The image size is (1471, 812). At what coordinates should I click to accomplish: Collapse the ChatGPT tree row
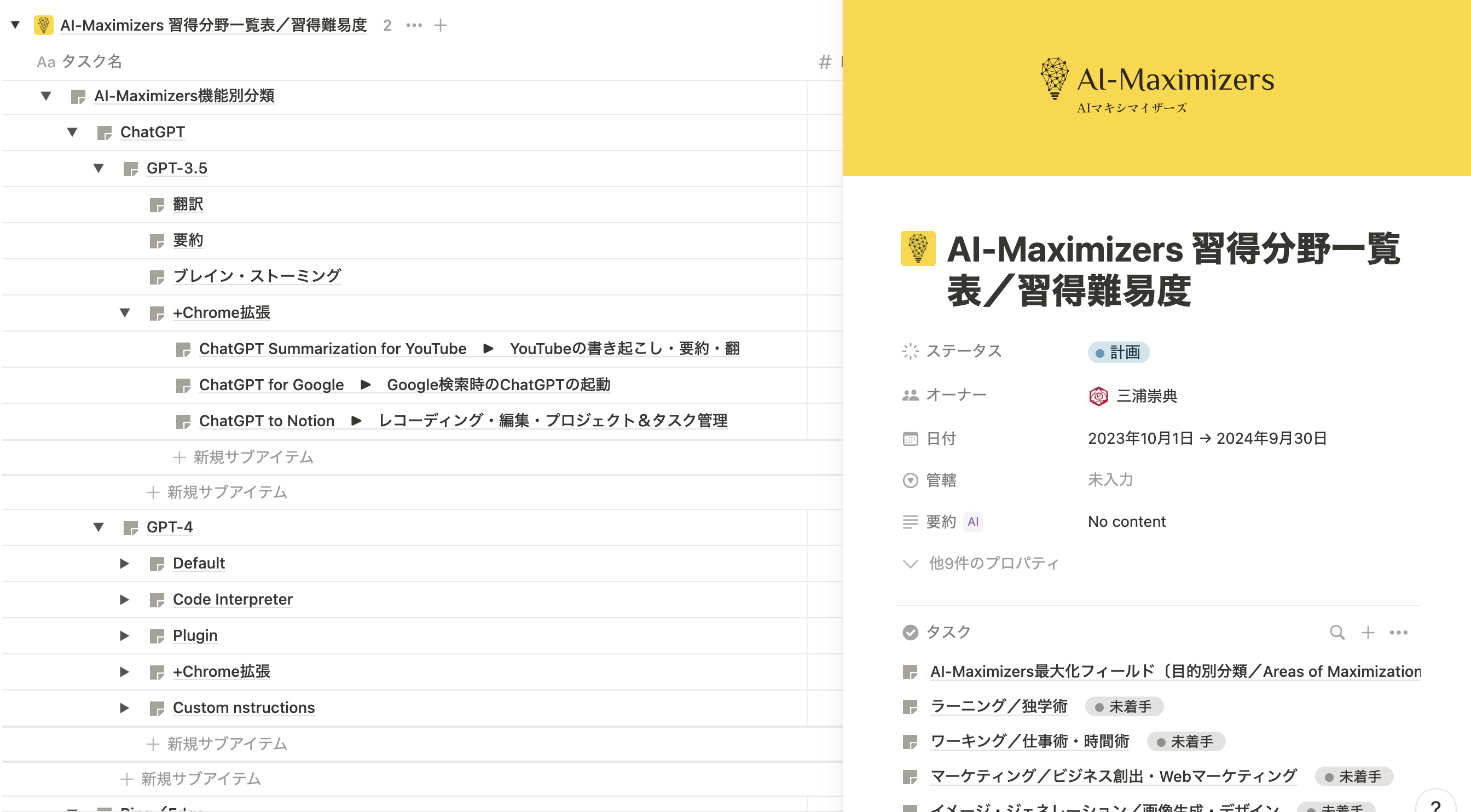pyautogui.click(x=73, y=132)
